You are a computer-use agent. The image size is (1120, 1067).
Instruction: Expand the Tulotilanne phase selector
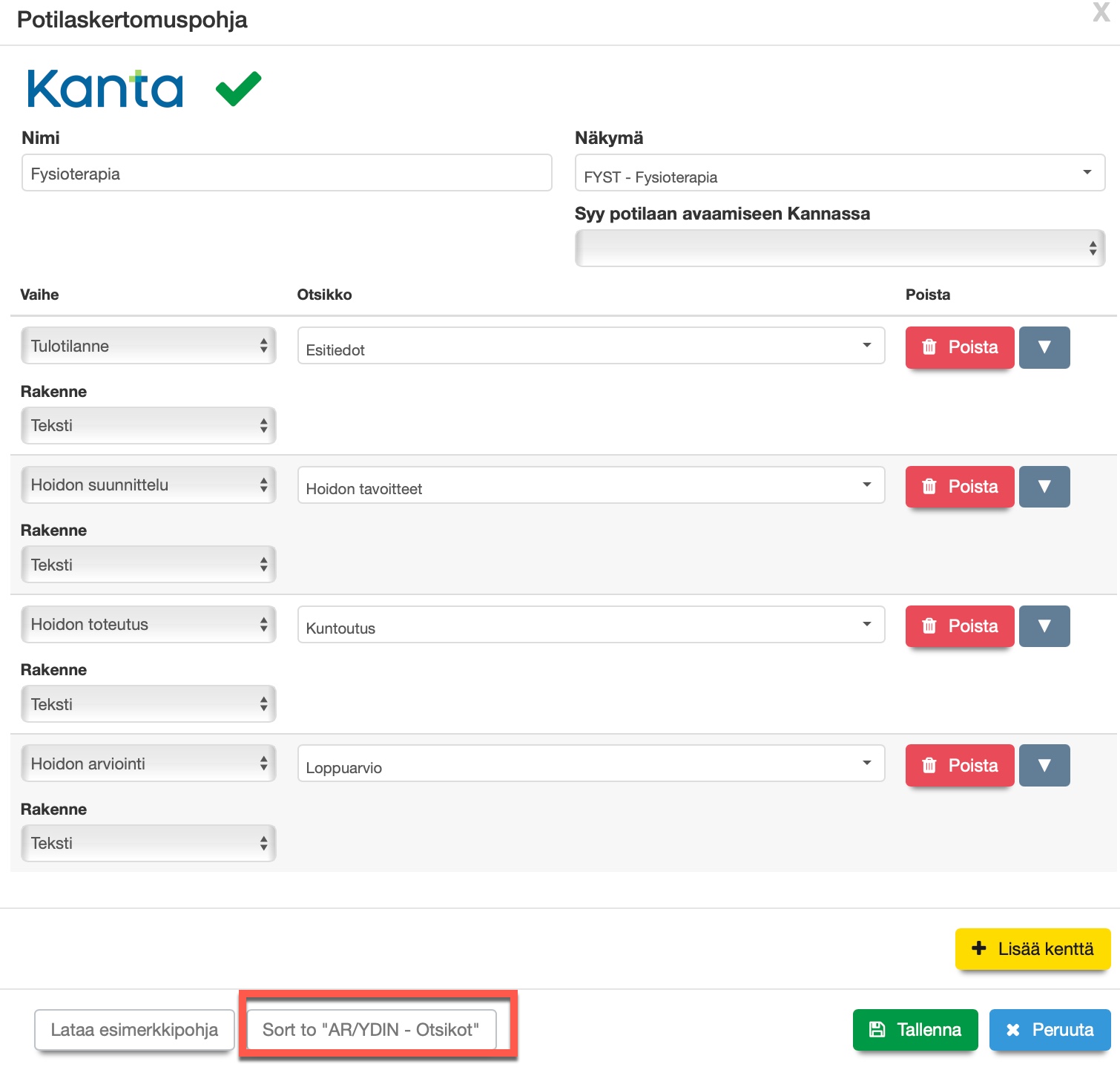[148, 346]
